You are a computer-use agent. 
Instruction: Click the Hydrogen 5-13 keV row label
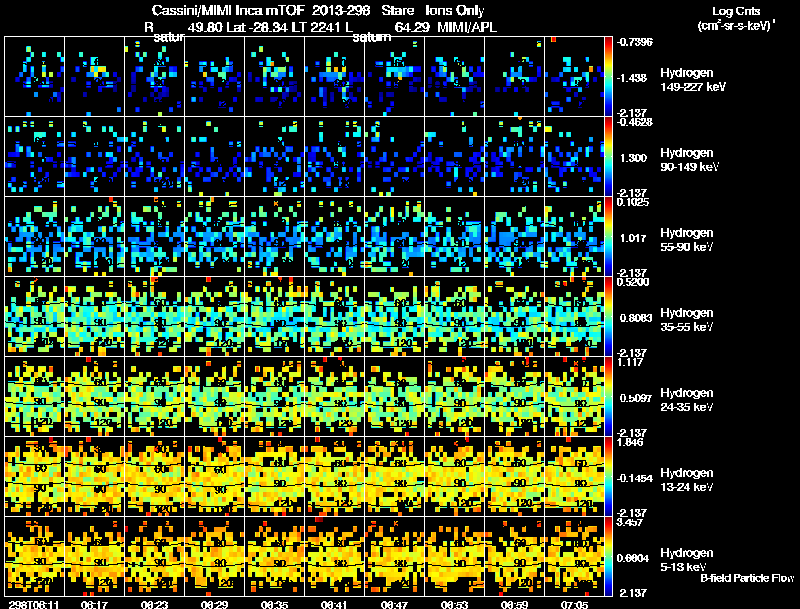click(x=686, y=560)
